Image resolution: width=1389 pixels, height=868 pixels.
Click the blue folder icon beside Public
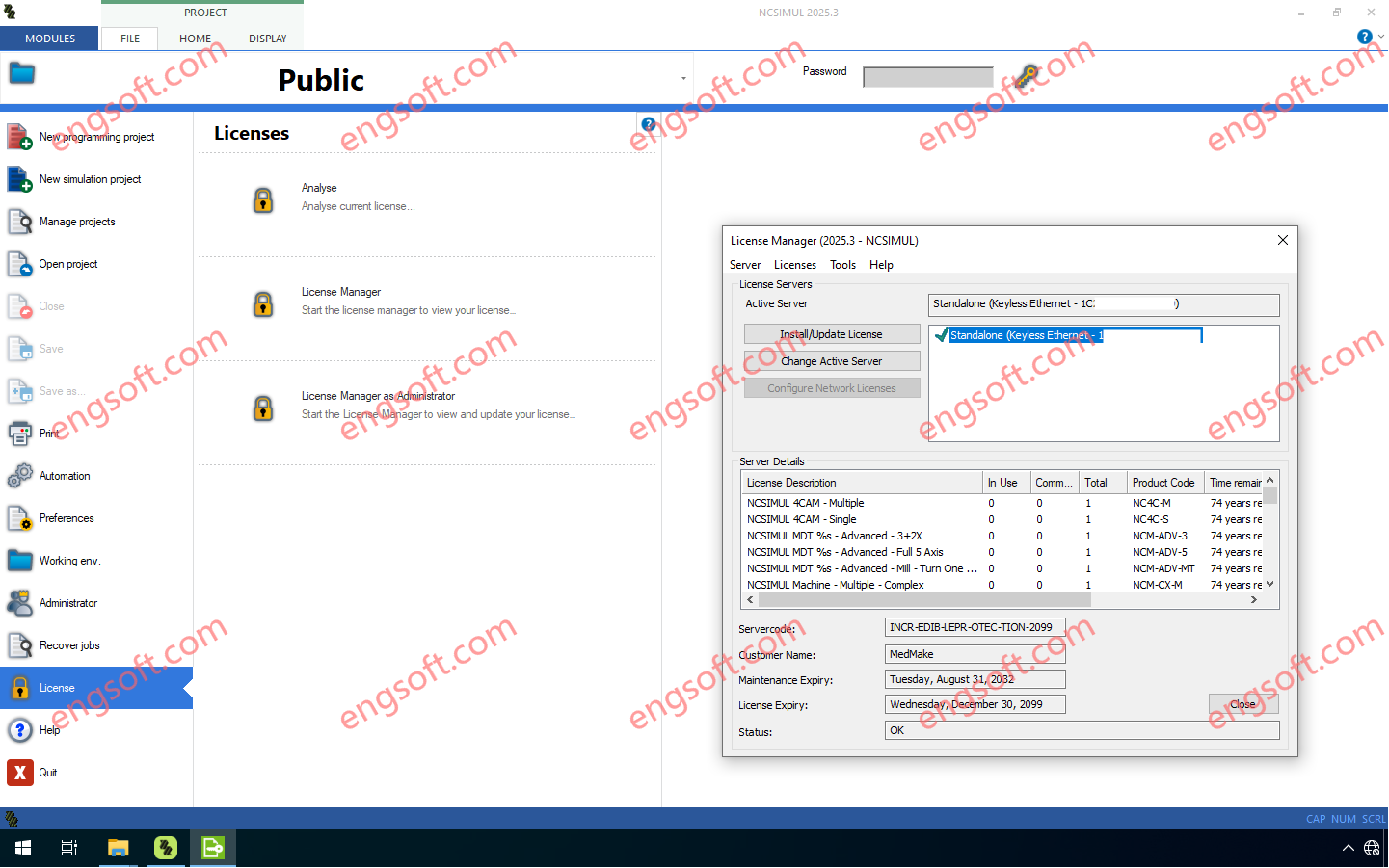pos(22,73)
